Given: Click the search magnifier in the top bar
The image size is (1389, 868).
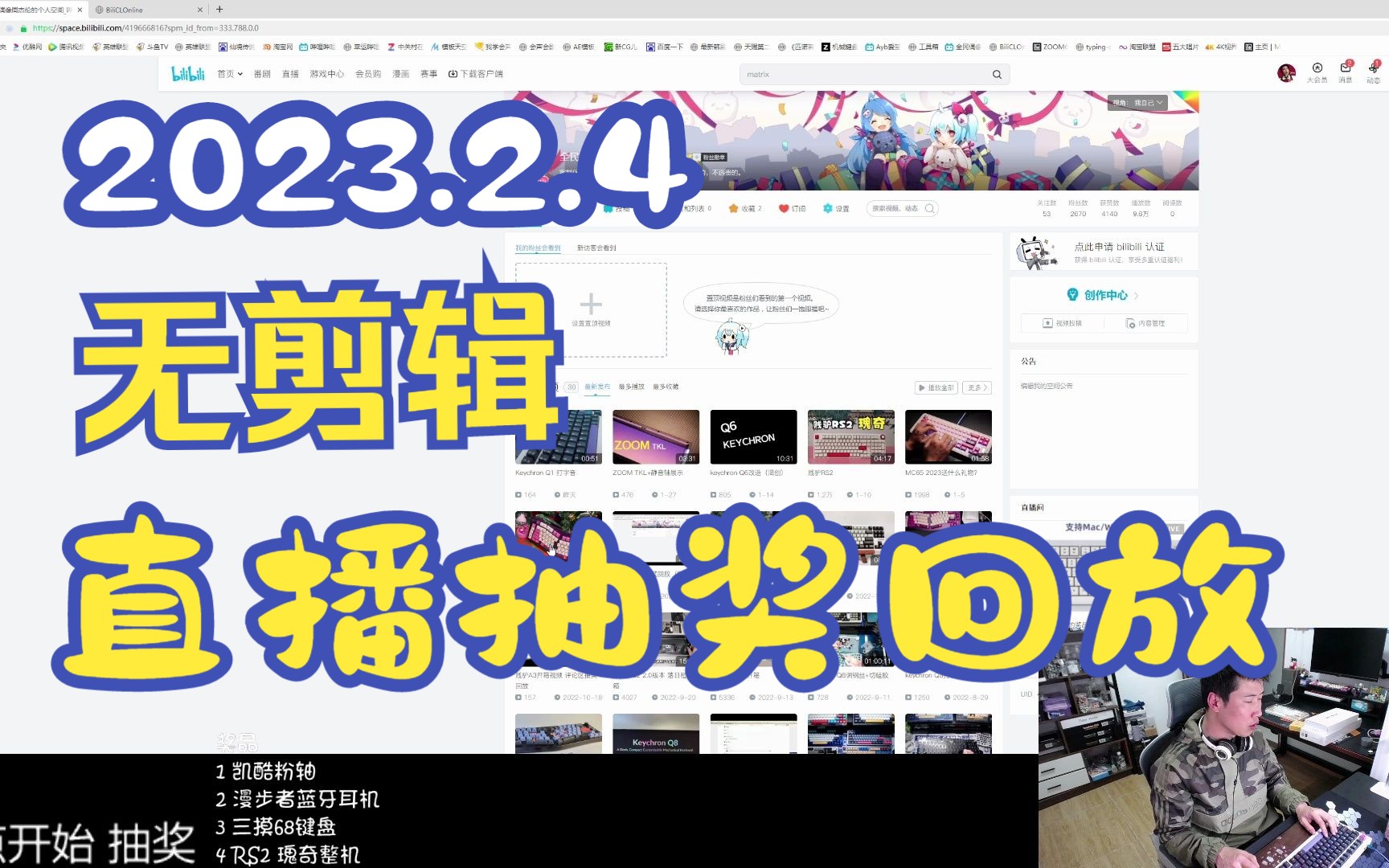Looking at the screenshot, I should (997, 75).
